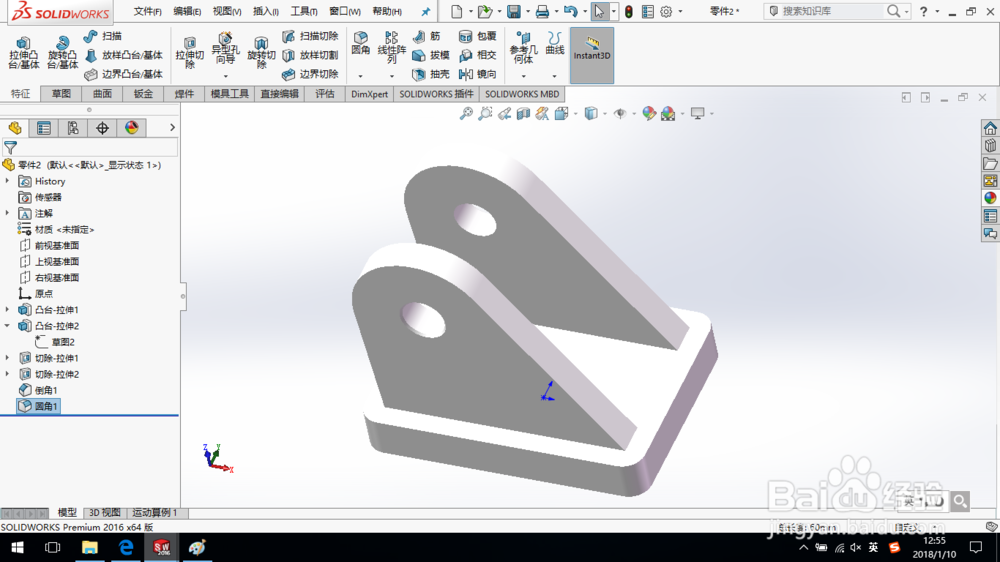Viewport: 1000px width, 562px height.
Task: Expand the History tree node
Action: click(8, 181)
